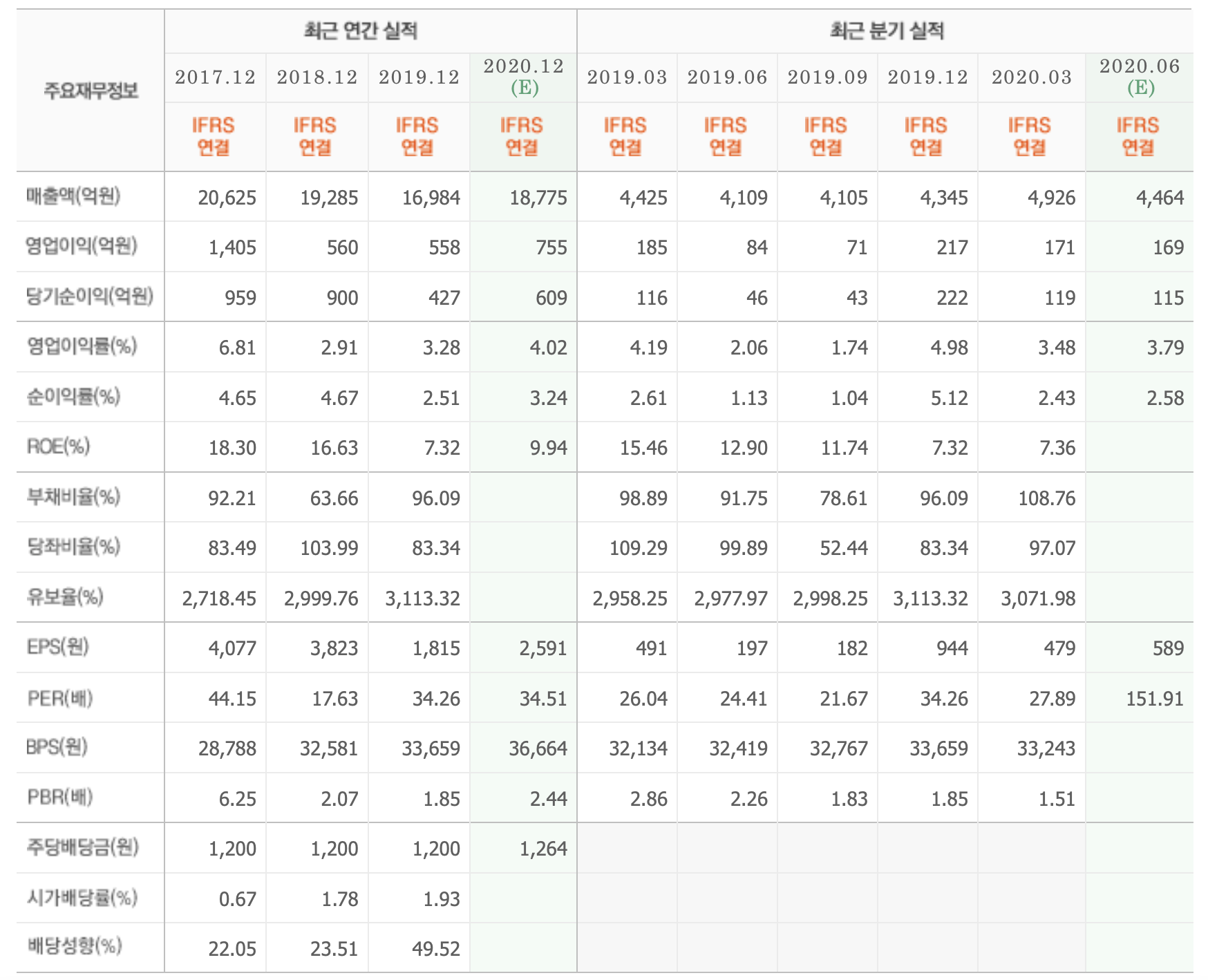
Task: Click the 4.98 quarterly operating margin
Action: pyautogui.click(x=950, y=348)
